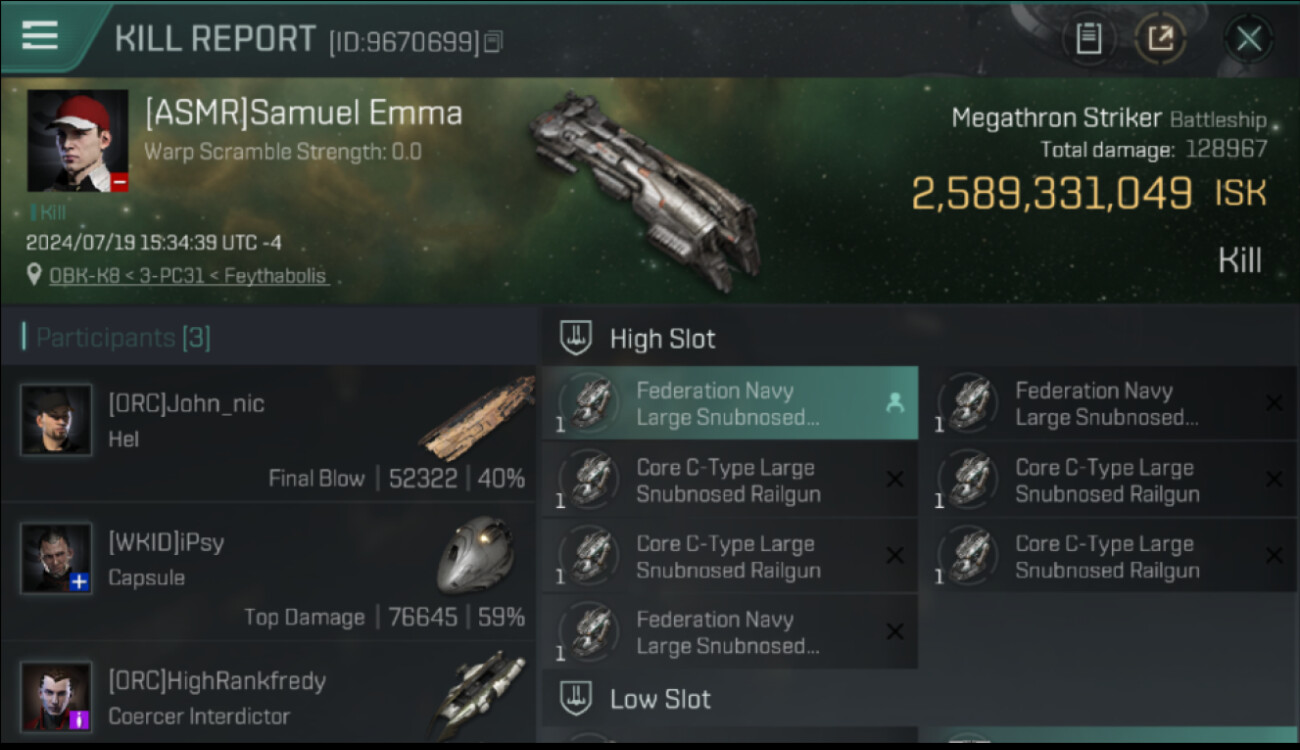
Task: Close the kill report panel
Action: click(x=1248, y=39)
